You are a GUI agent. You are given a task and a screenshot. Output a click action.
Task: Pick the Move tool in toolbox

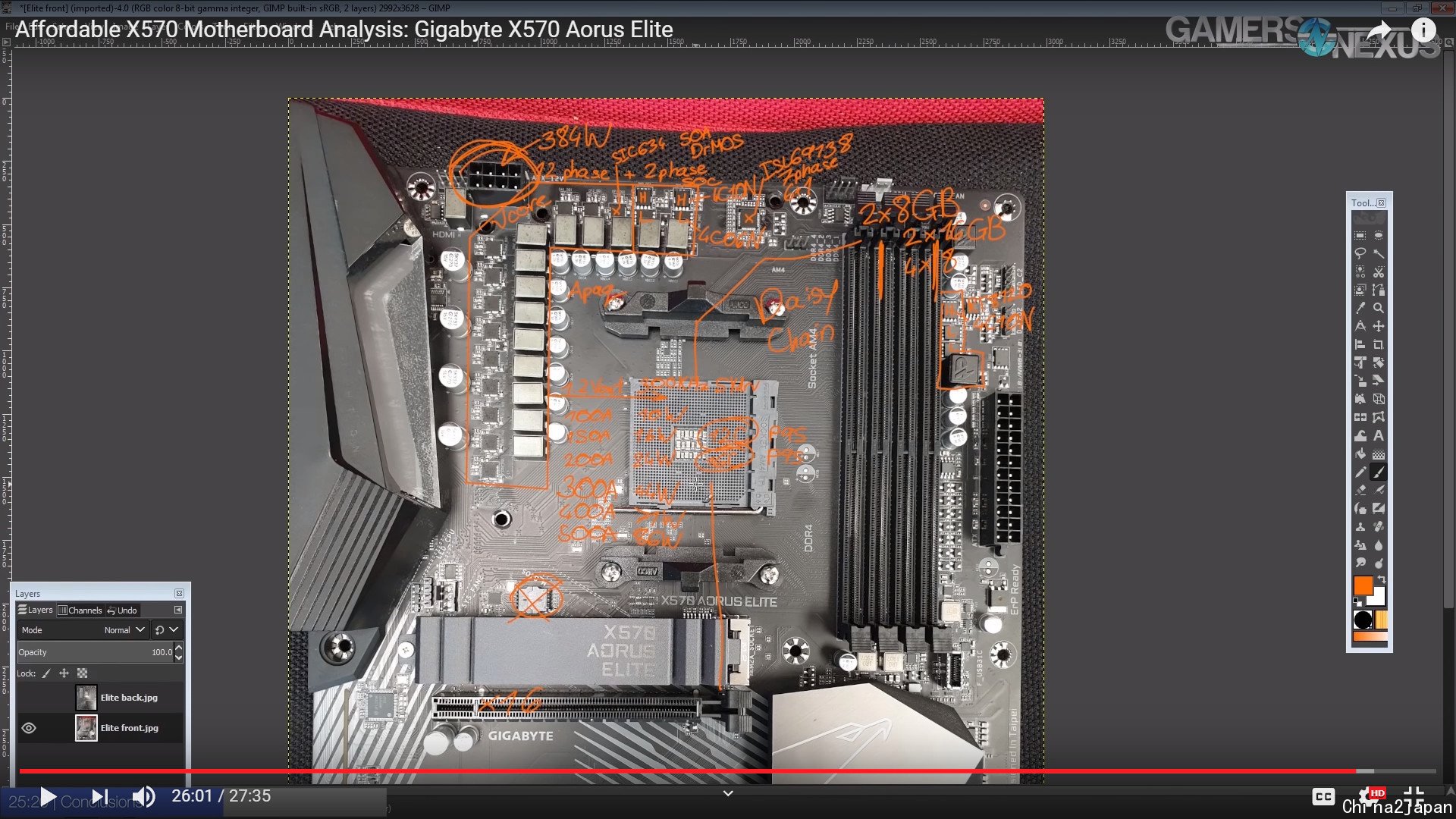click(1379, 327)
